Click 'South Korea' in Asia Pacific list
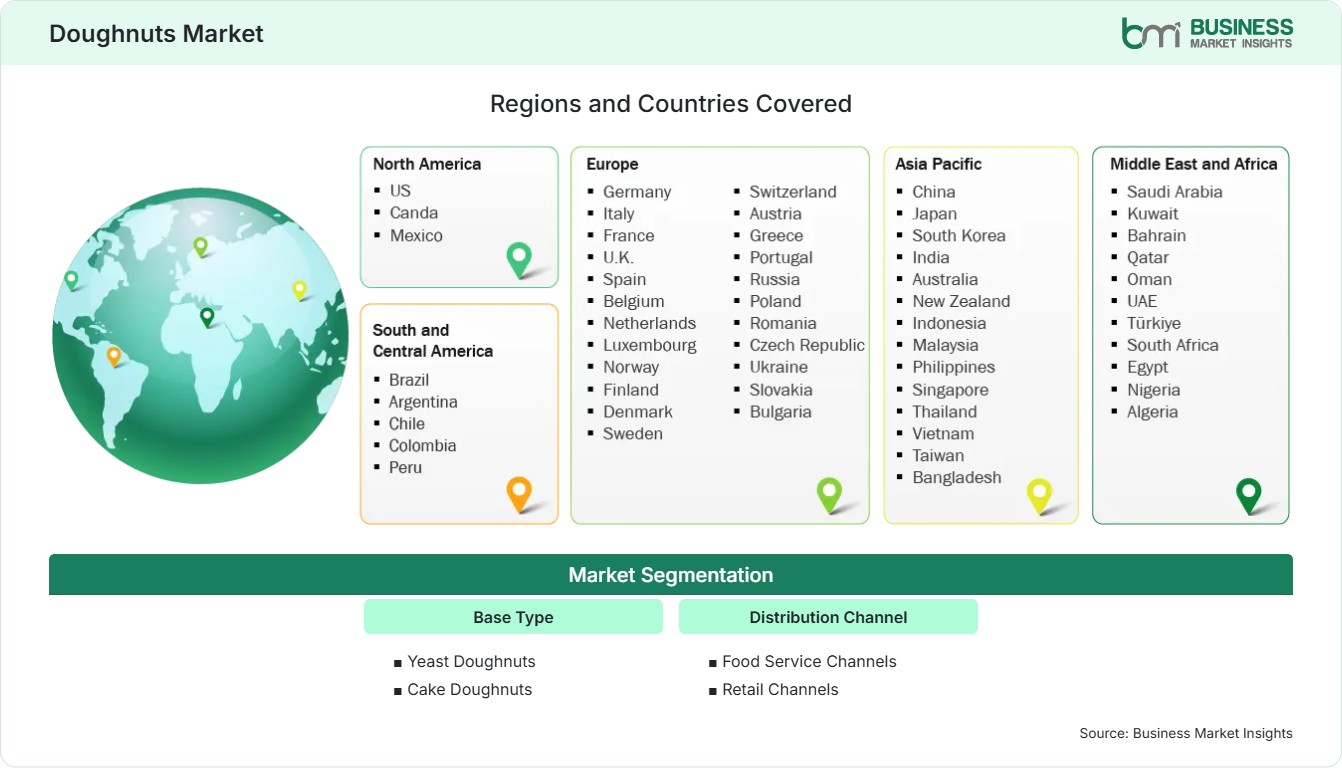This screenshot has width=1342, height=768. click(959, 235)
